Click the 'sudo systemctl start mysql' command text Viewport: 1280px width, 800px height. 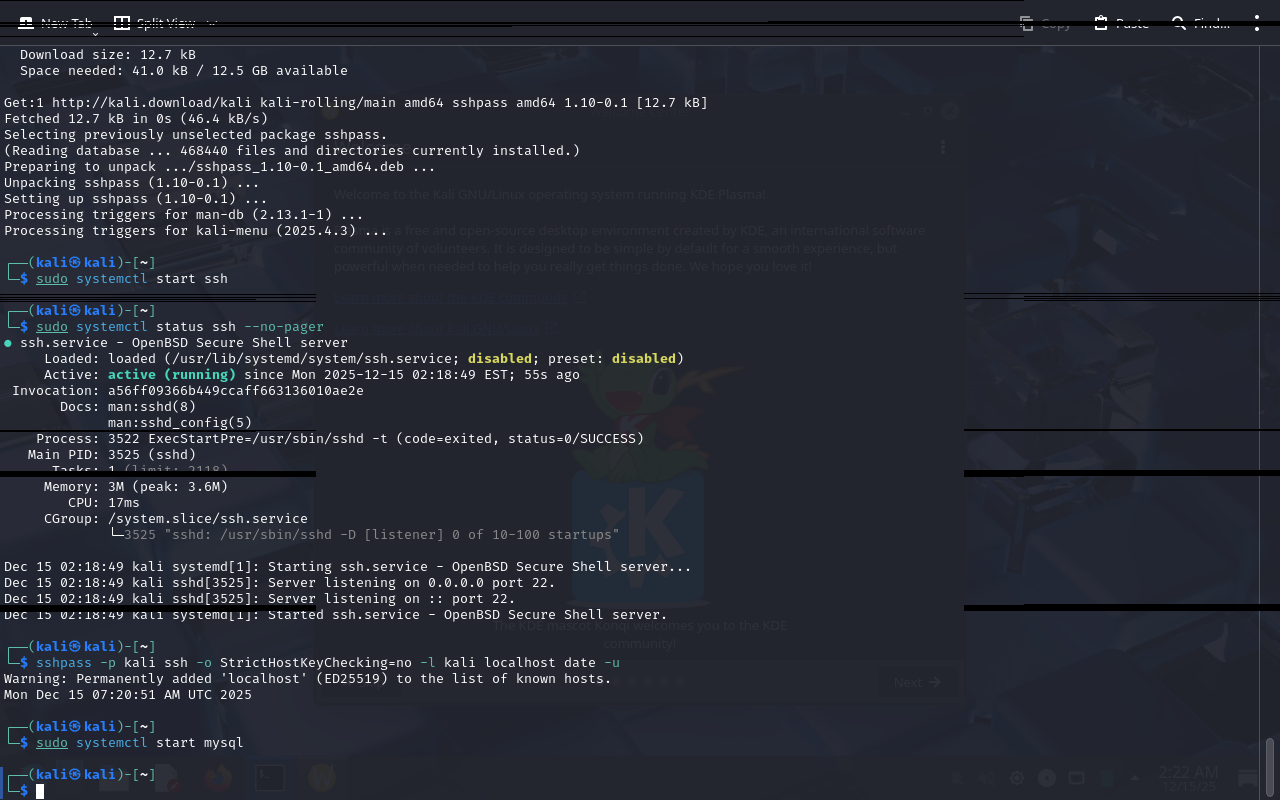(x=140, y=743)
